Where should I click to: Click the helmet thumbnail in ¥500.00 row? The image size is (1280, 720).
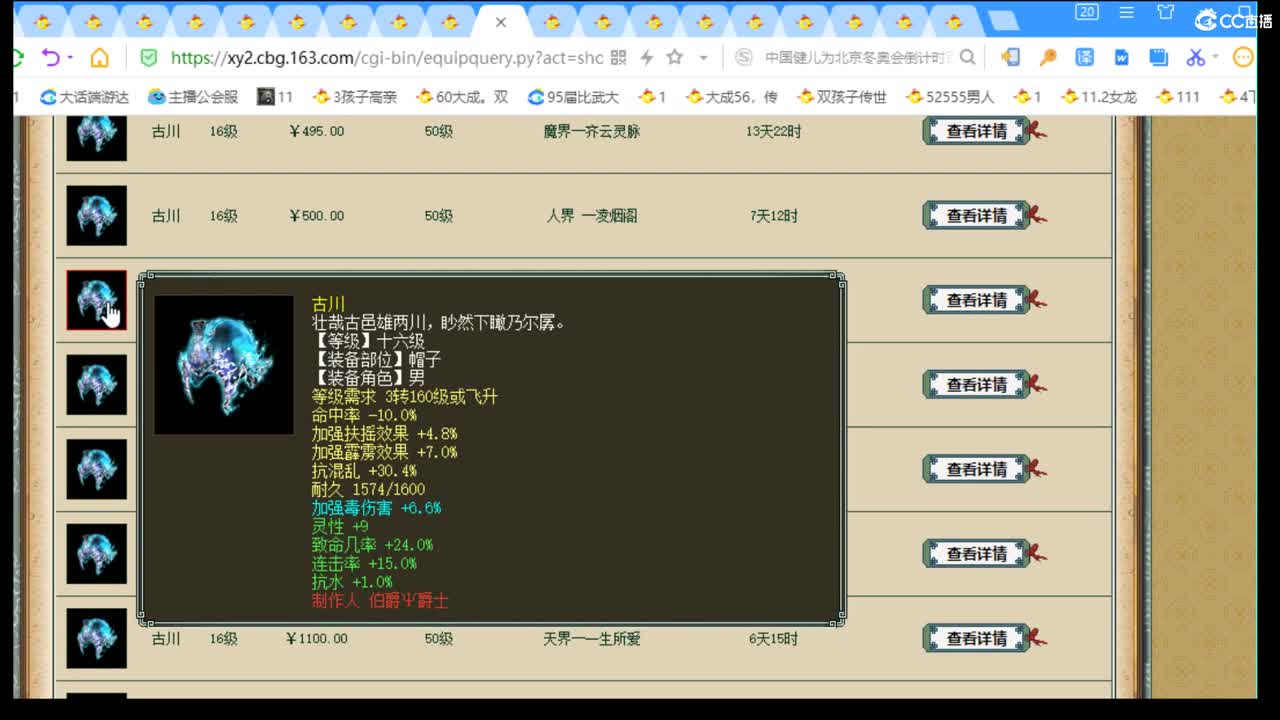click(96, 215)
